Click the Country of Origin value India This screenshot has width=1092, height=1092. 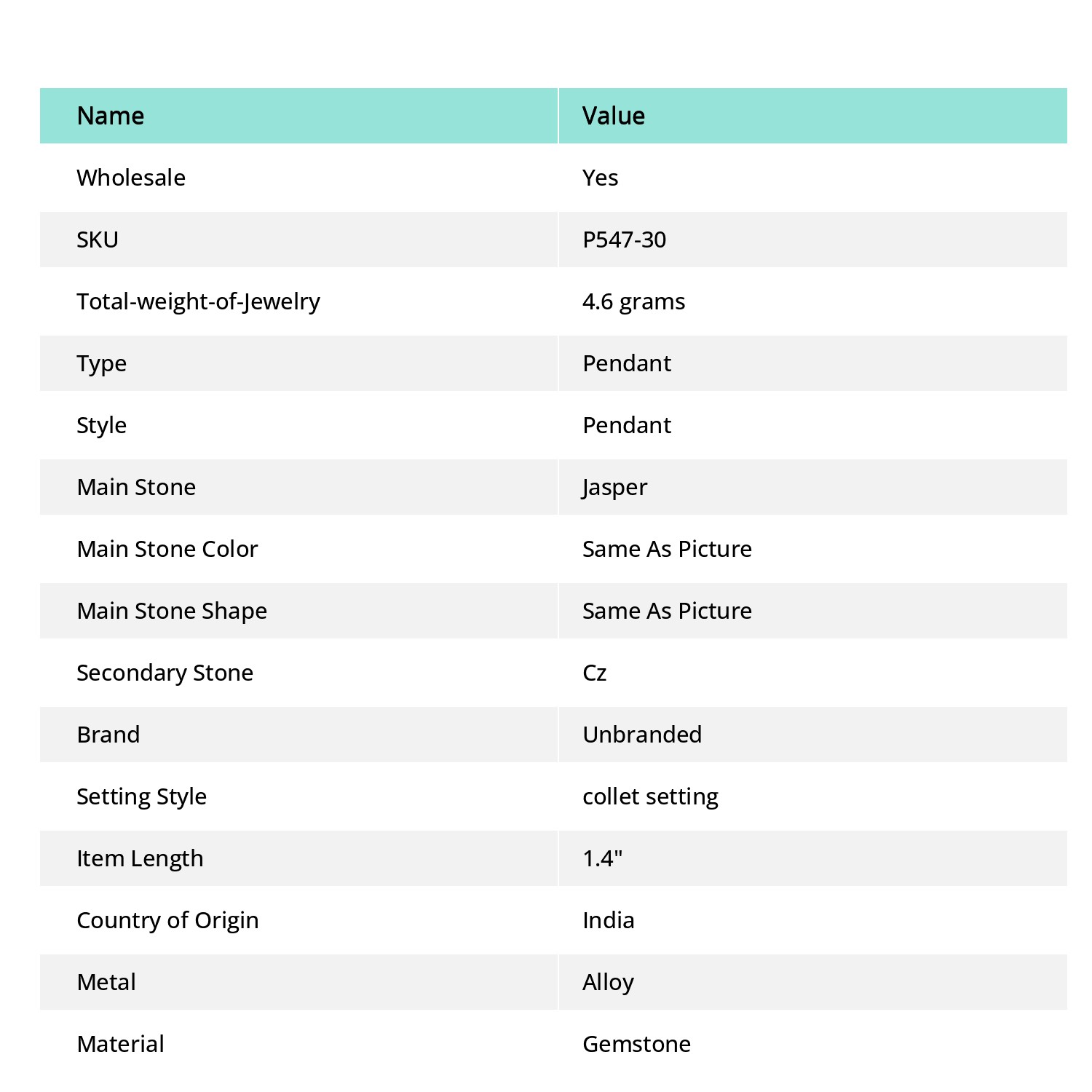tap(609, 920)
